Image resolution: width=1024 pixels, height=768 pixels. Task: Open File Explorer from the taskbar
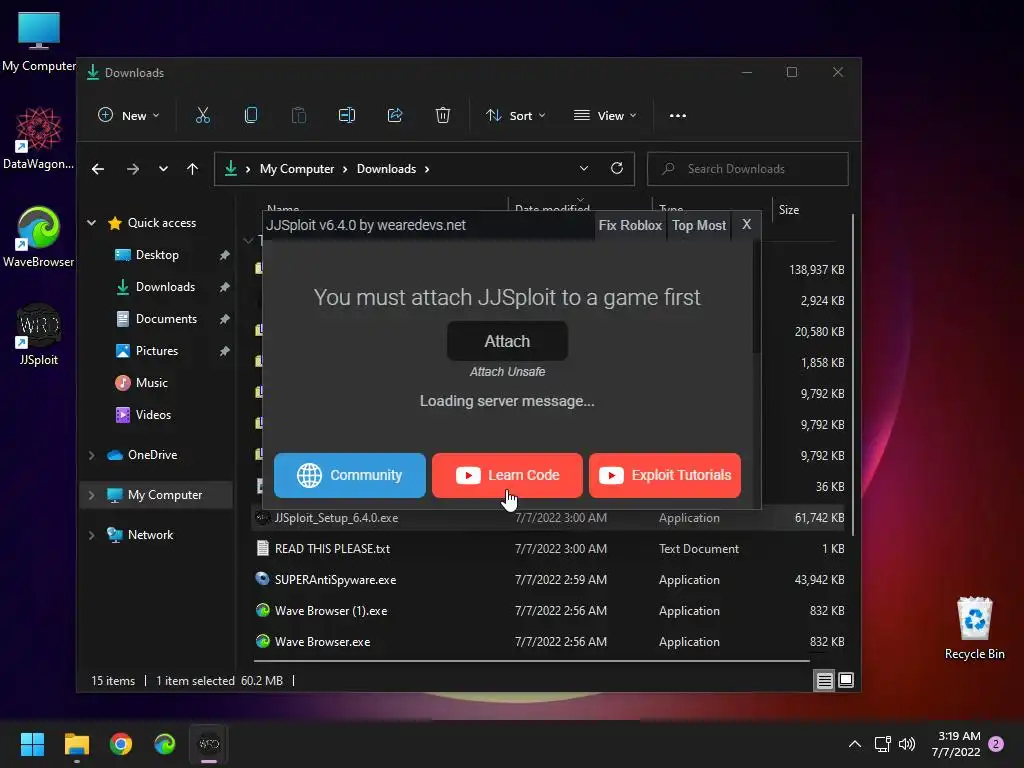coord(76,744)
